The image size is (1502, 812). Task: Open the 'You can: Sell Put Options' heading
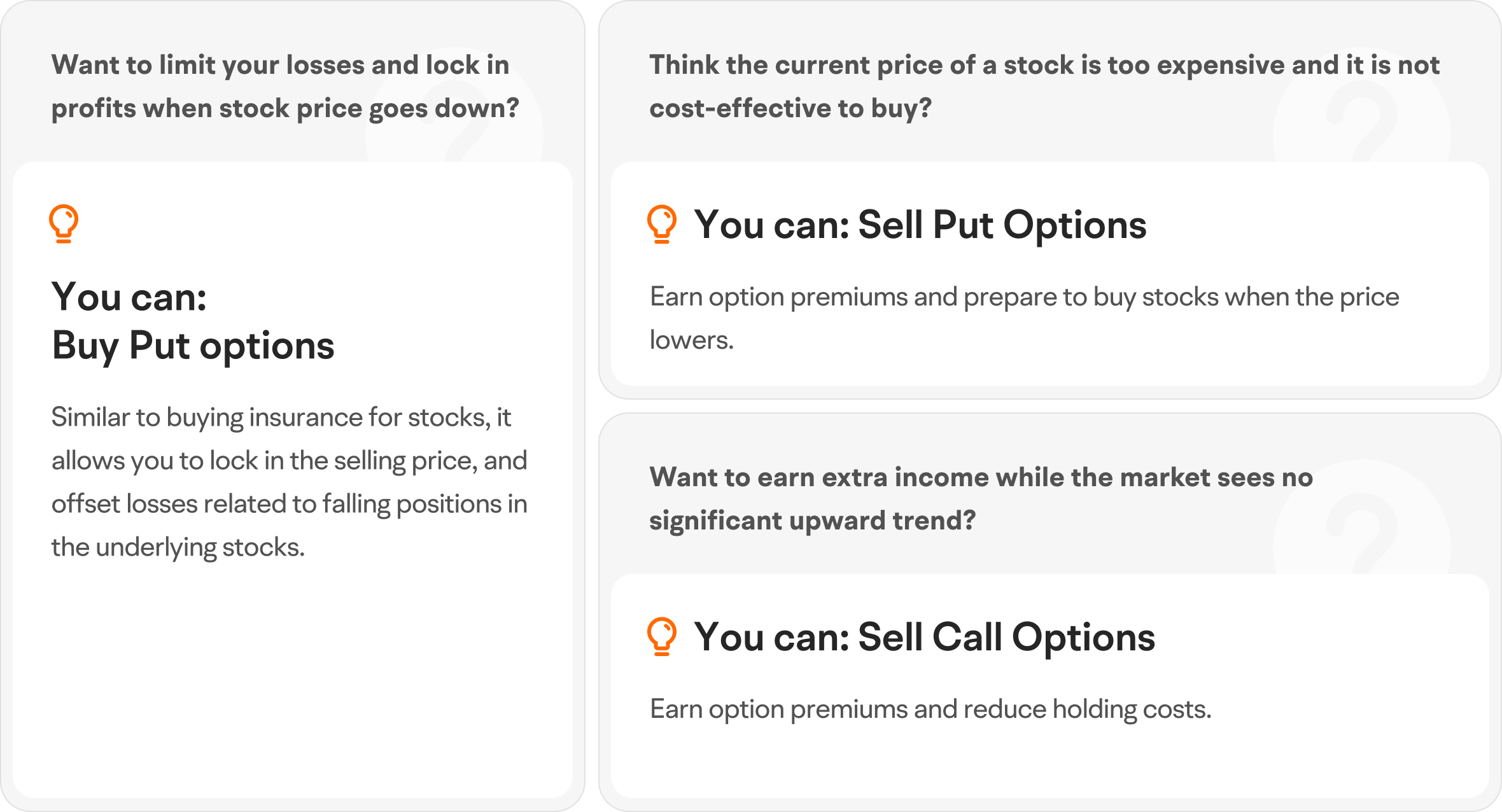(920, 225)
